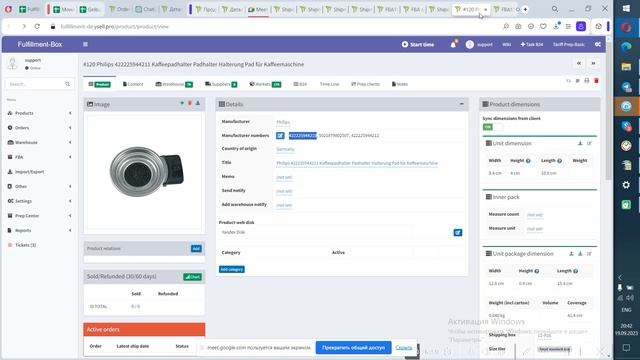Viewport: 640px width, 360px height.
Task: Click Add button in Product relations
Action: point(196,249)
